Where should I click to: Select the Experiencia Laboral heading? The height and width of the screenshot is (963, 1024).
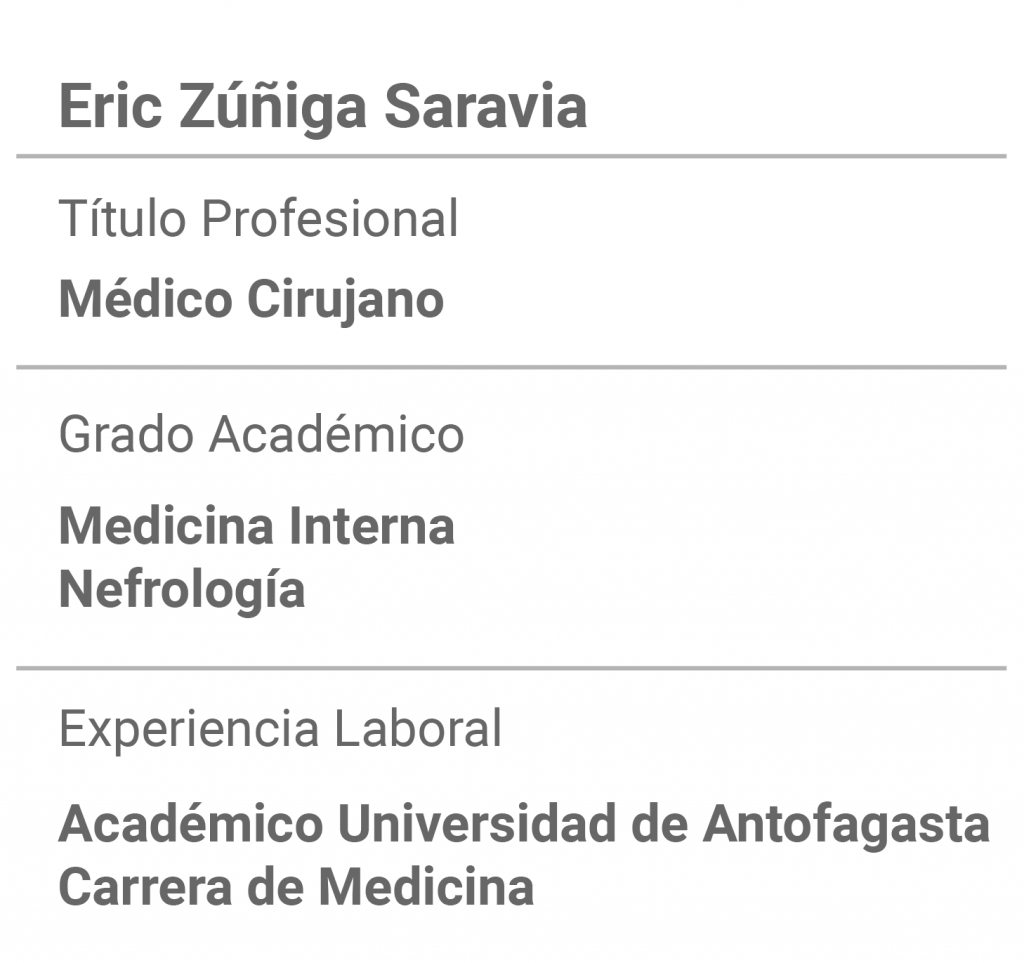(280, 729)
